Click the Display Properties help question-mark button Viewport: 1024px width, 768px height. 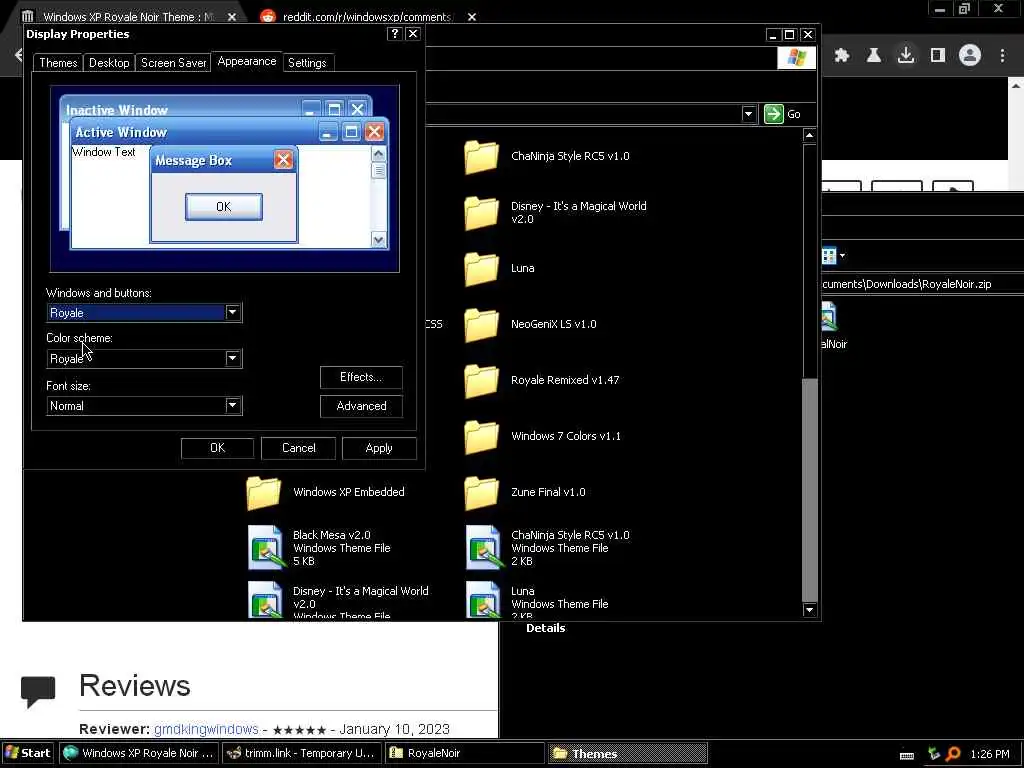(x=394, y=33)
